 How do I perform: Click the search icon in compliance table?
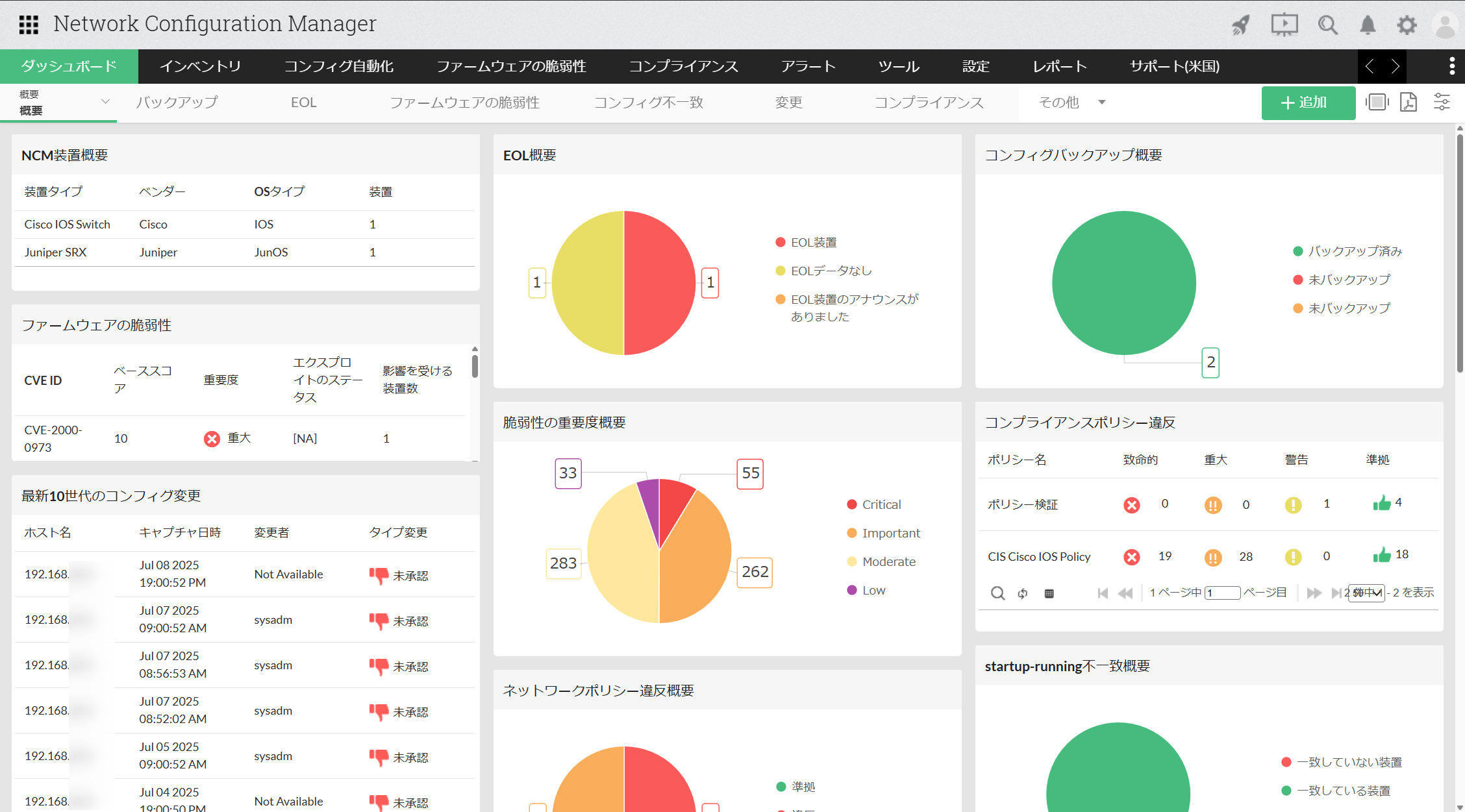(x=997, y=593)
